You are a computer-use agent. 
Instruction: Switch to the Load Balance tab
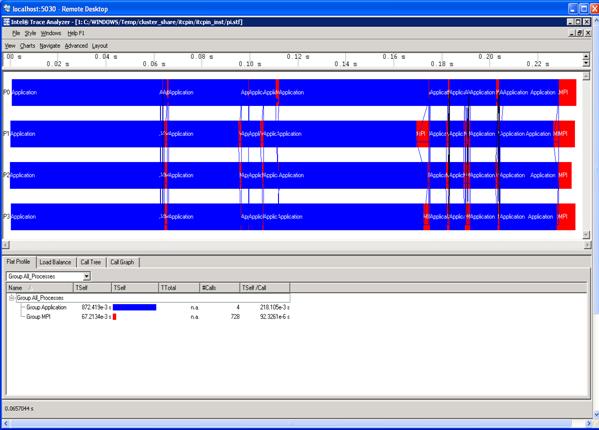(x=55, y=262)
